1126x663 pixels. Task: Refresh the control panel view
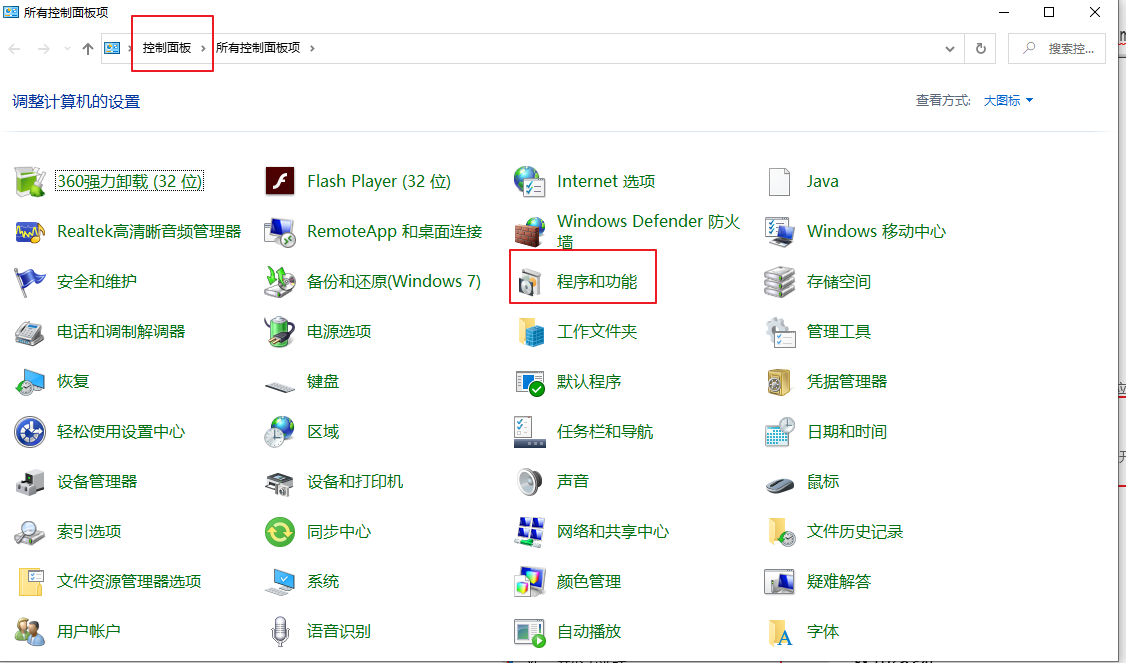980,49
